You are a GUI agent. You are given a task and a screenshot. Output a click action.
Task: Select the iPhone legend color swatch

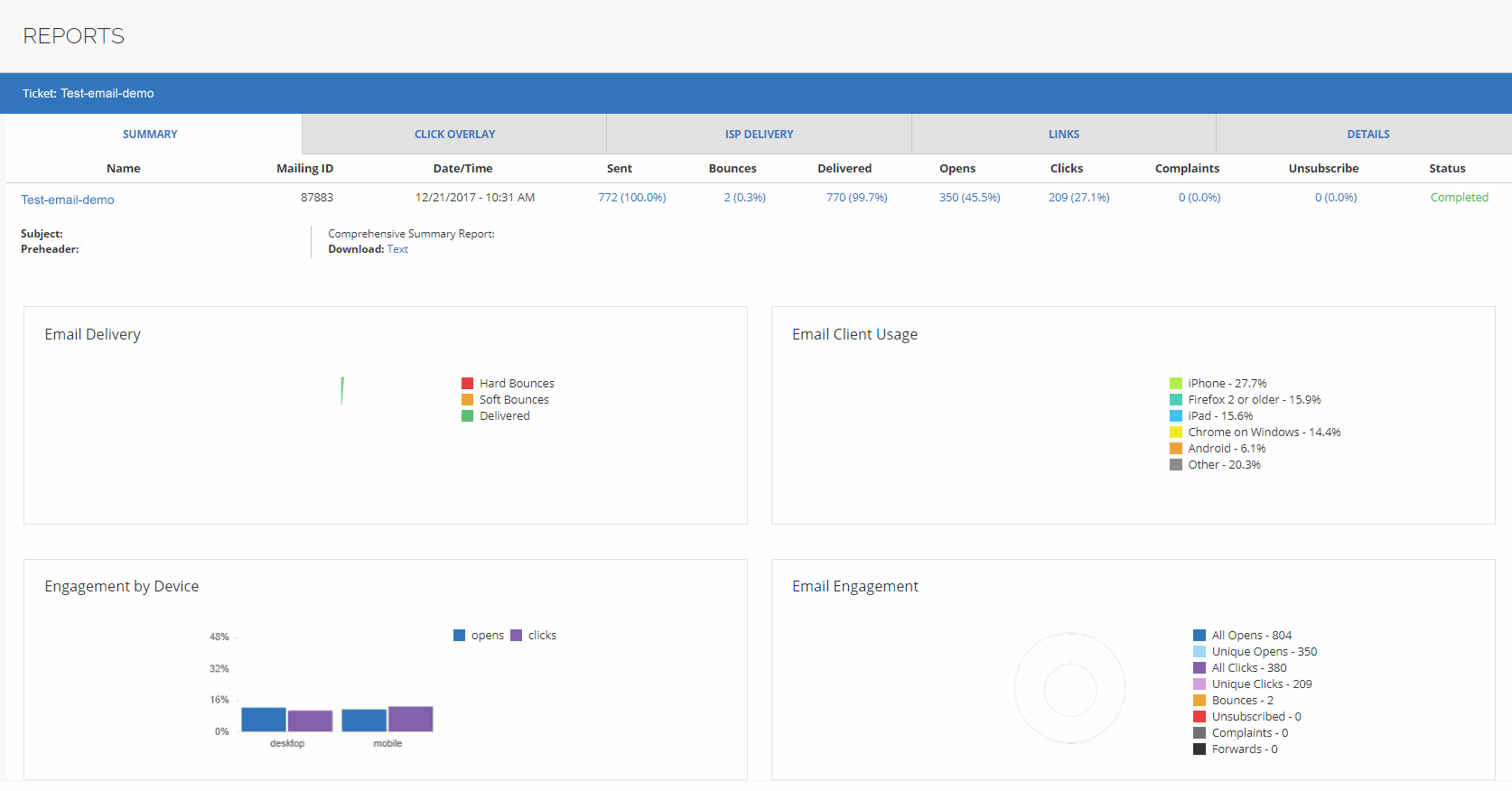pos(1176,384)
